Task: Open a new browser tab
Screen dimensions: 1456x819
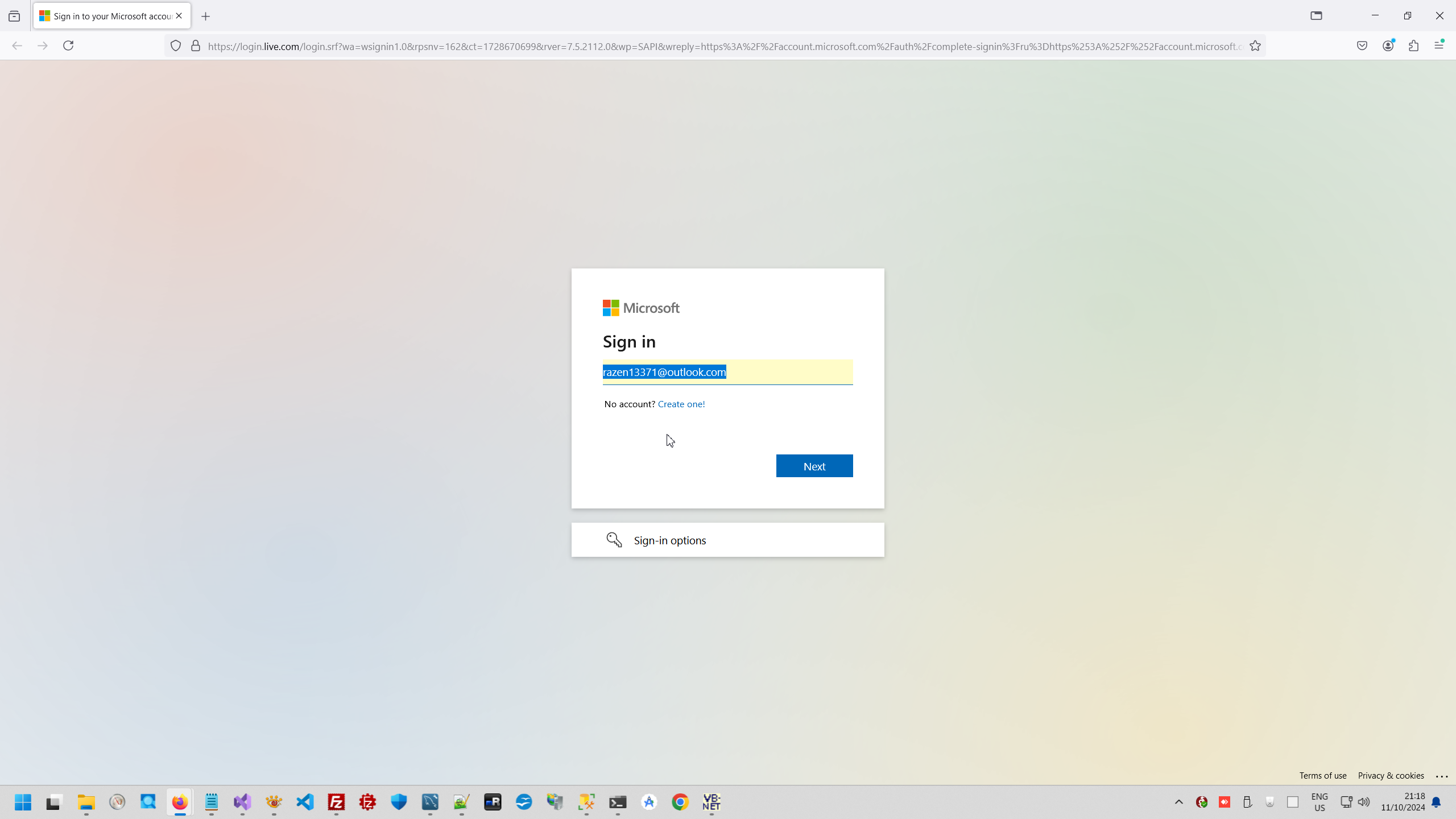Action: point(206,16)
